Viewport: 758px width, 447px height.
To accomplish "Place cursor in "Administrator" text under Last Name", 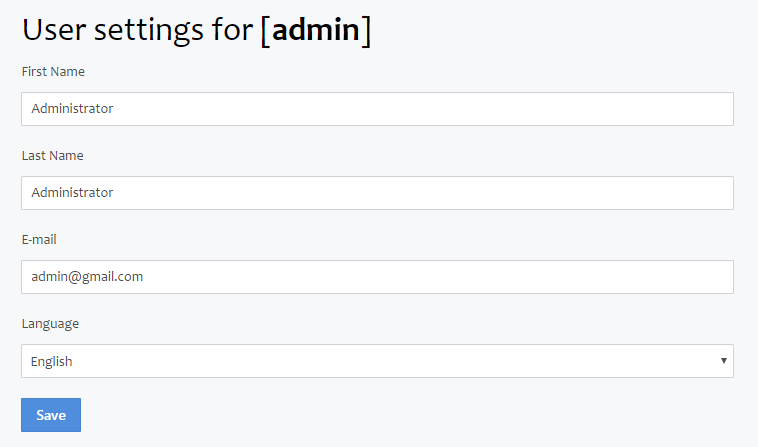I will click(x=72, y=193).
